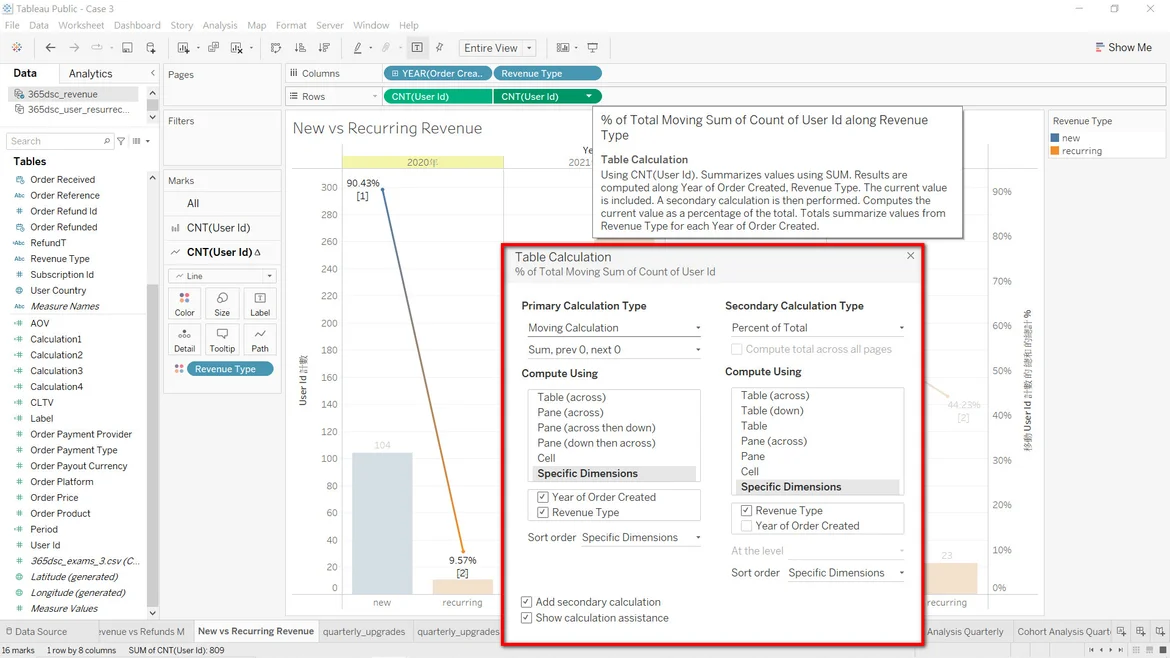Open the Size mark property

[x=222, y=303]
